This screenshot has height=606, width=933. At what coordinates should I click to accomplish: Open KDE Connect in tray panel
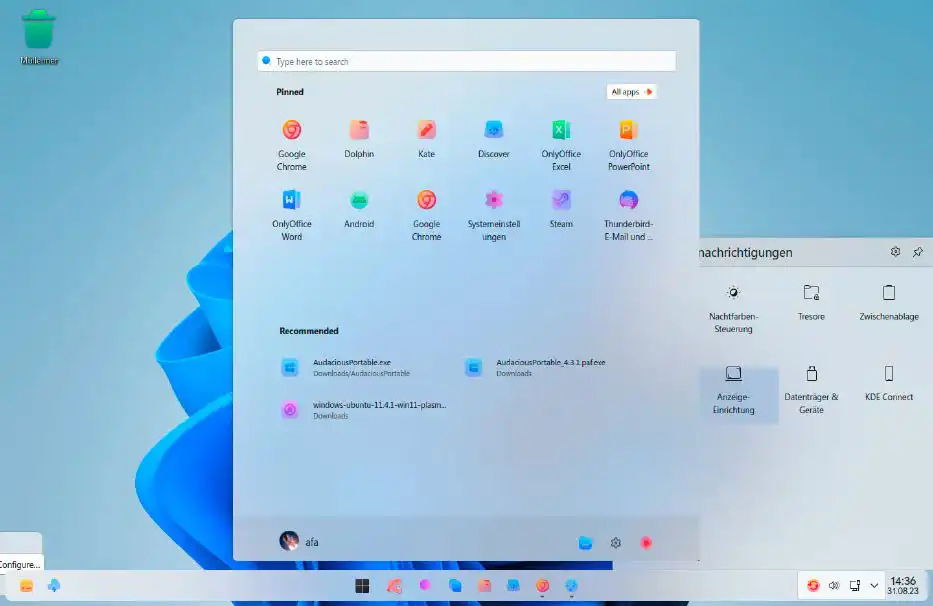(x=888, y=383)
